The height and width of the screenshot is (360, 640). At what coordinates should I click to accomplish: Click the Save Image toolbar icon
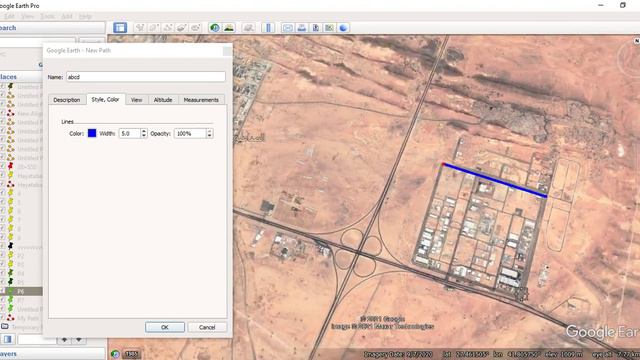316,28
